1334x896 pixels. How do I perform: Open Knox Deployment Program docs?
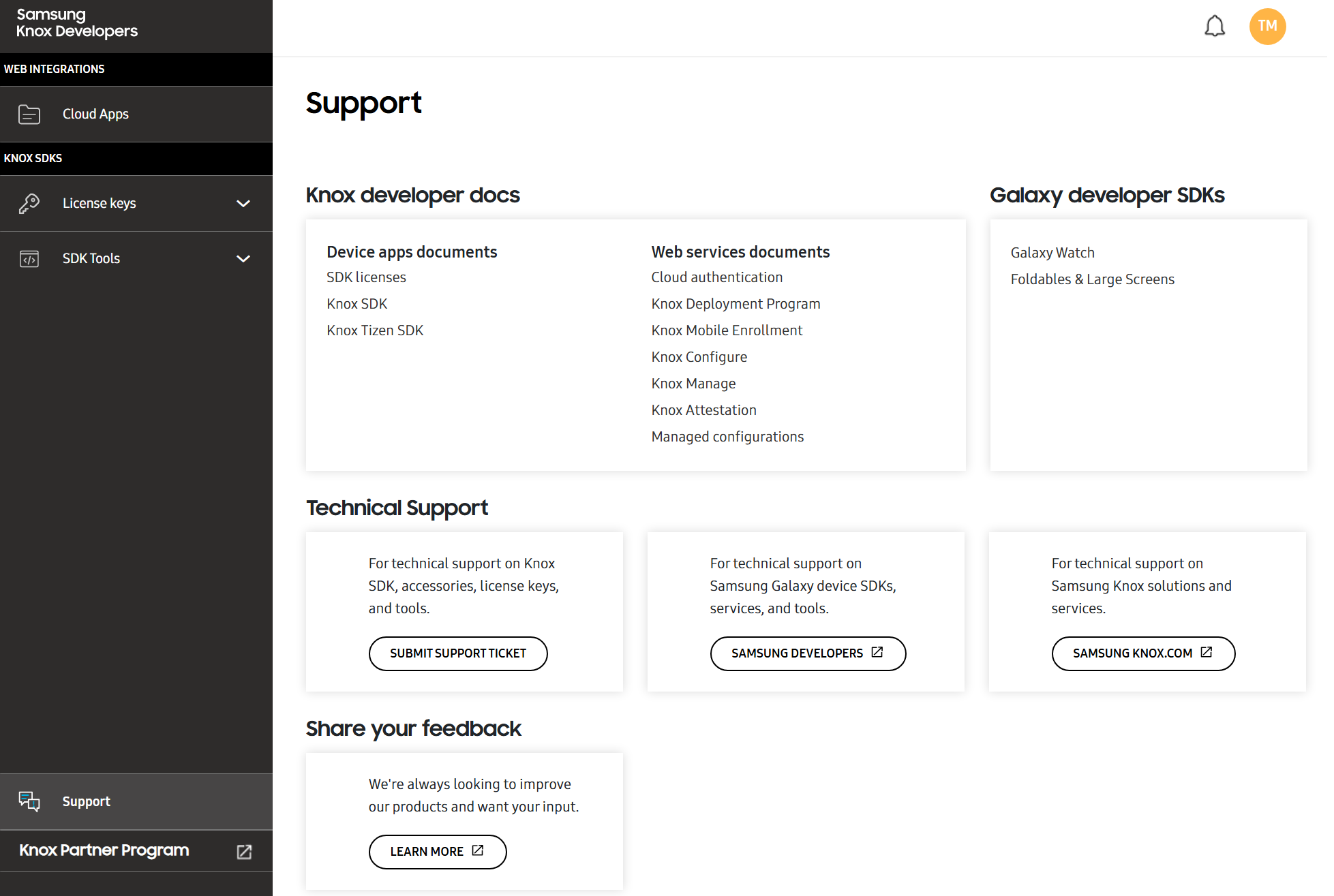[x=736, y=304]
